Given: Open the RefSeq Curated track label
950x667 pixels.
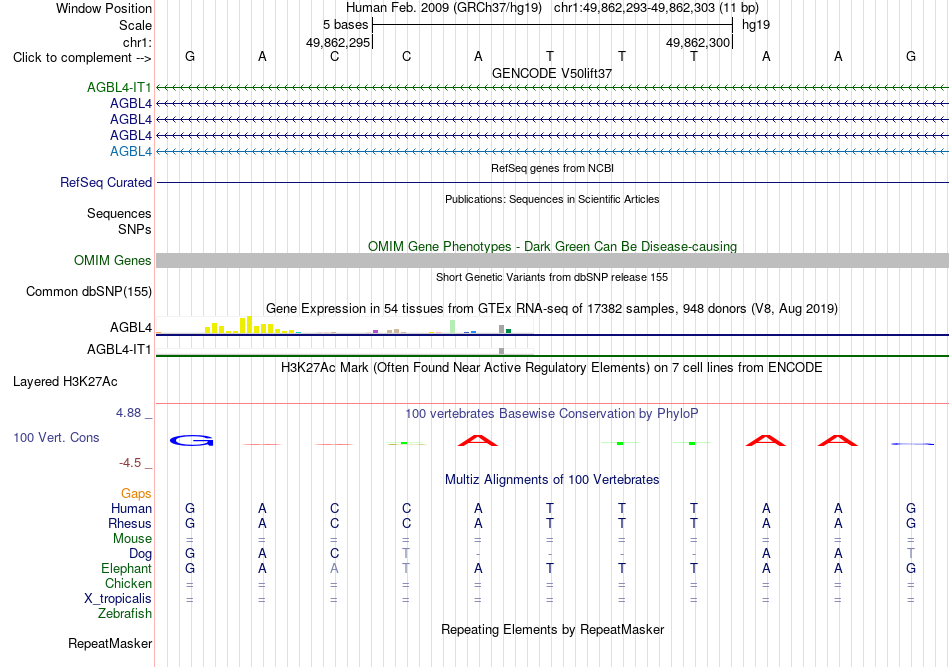Looking at the screenshot, I should pos(106,182).
